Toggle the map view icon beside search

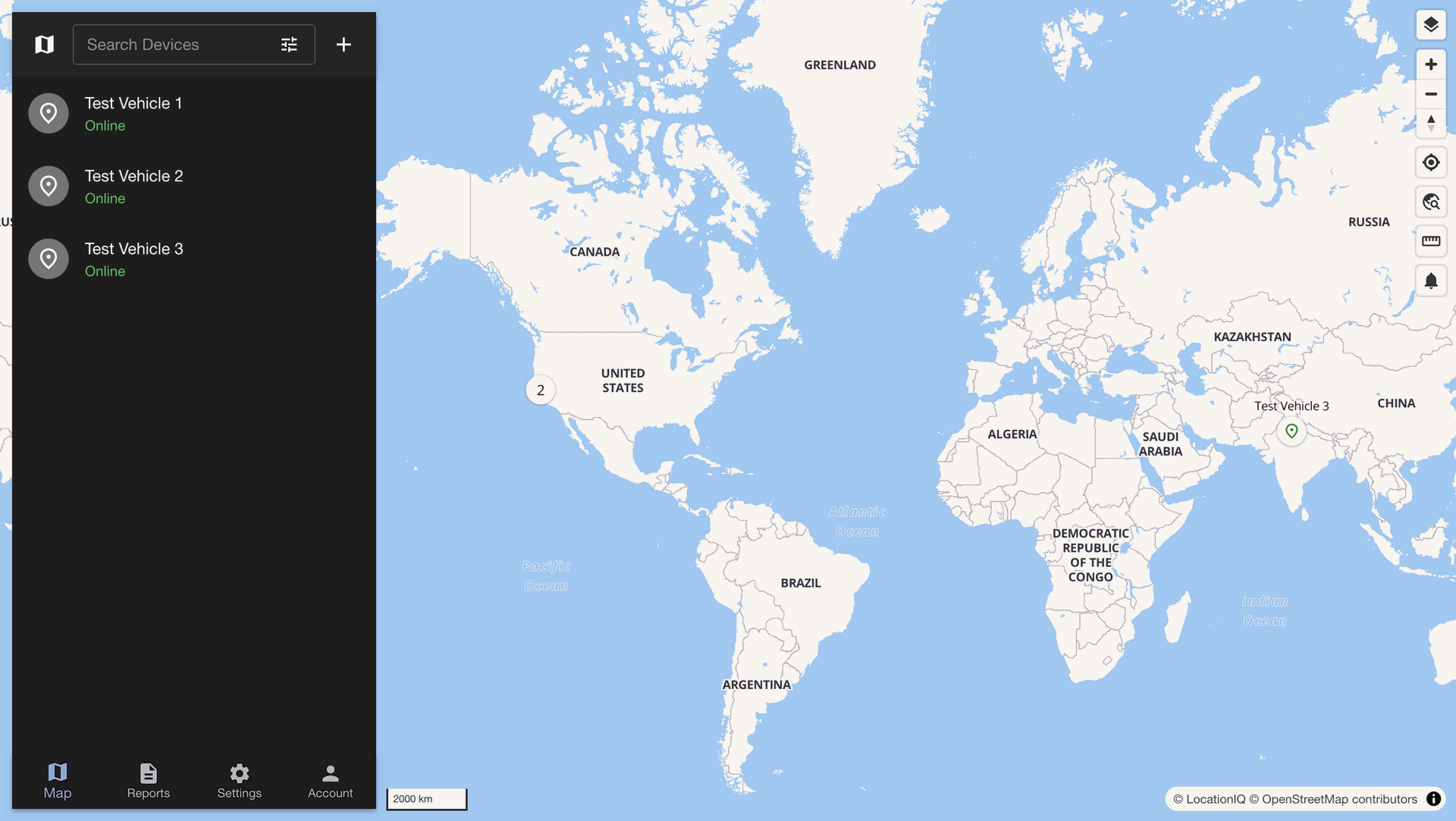click(45, 45)
